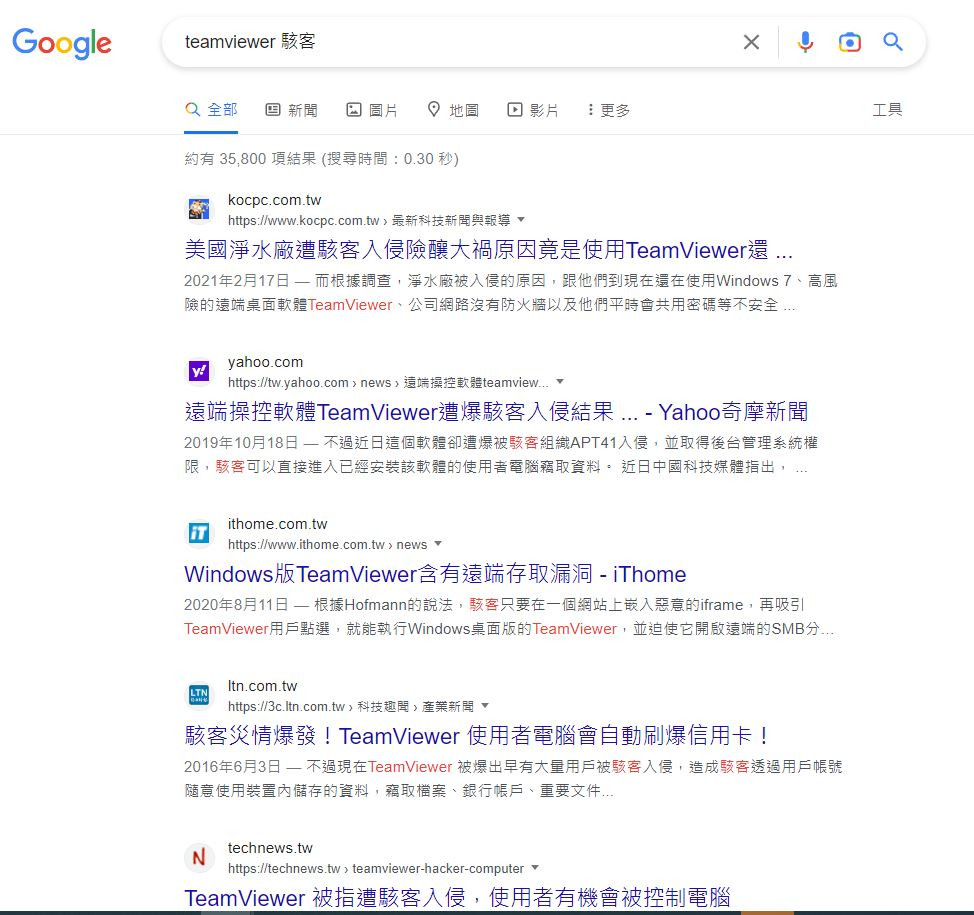Screen dimensions: 974x915
Task: Click the iThome favicon icon
Action: pos(199,533)
